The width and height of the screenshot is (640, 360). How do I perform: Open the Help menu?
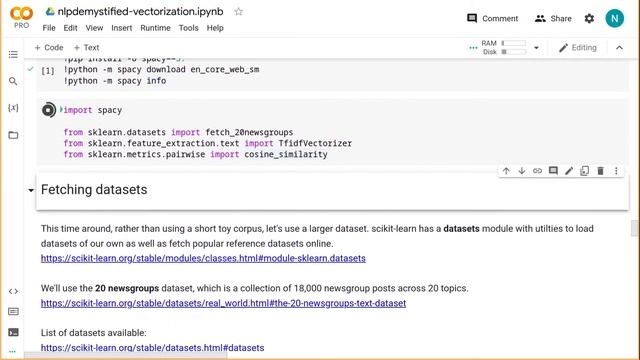(x=215, y=28)
